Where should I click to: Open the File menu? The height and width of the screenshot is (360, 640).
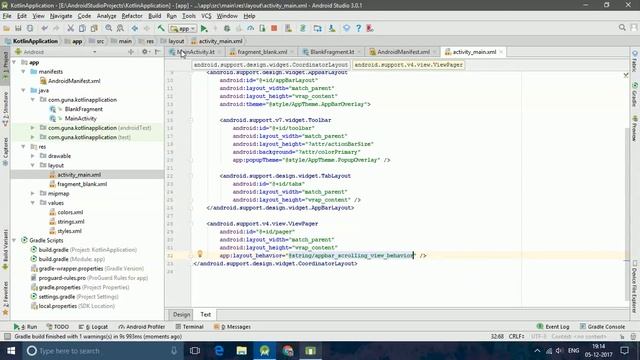click(x=7, y=16)
